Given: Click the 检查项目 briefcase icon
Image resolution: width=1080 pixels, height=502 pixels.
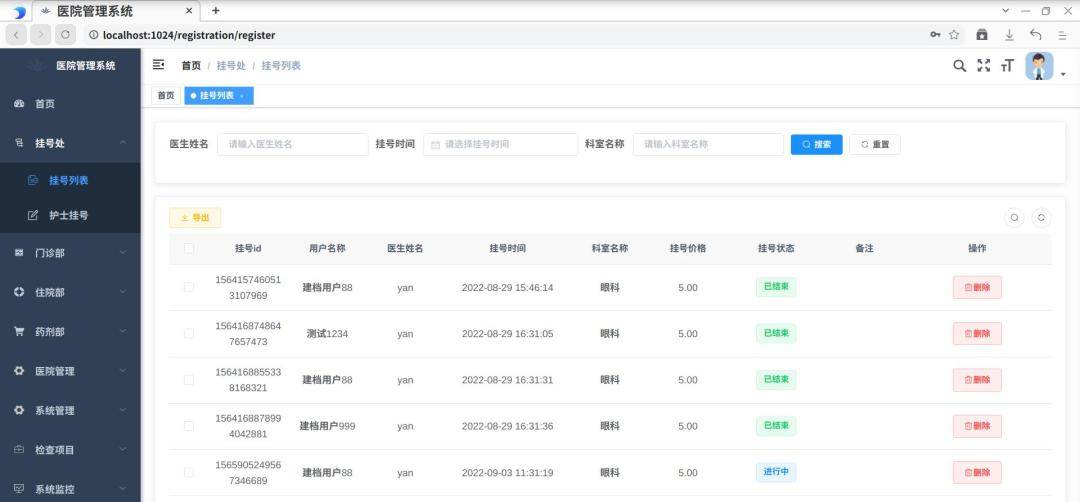Looking at the screenshot, I should pyautogui.click(x=19, y=450).
